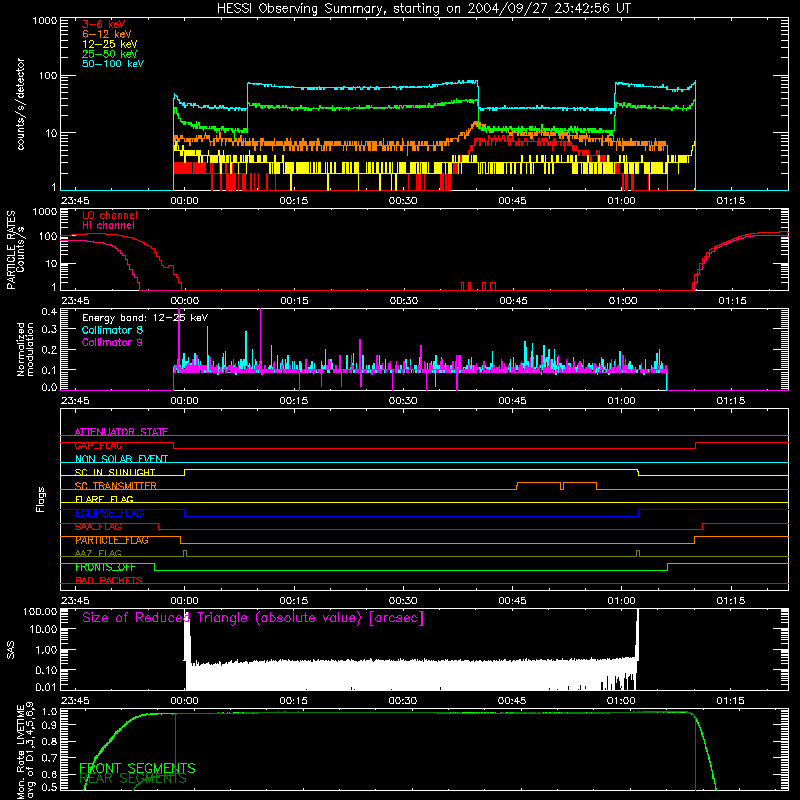Click the FRONTS_OFF flag label

105,567
